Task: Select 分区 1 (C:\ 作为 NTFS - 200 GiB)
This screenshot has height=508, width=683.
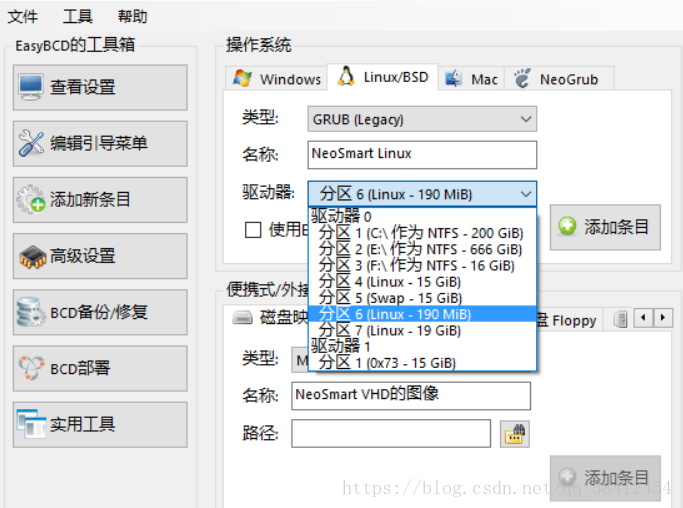Action: point(422,233)
